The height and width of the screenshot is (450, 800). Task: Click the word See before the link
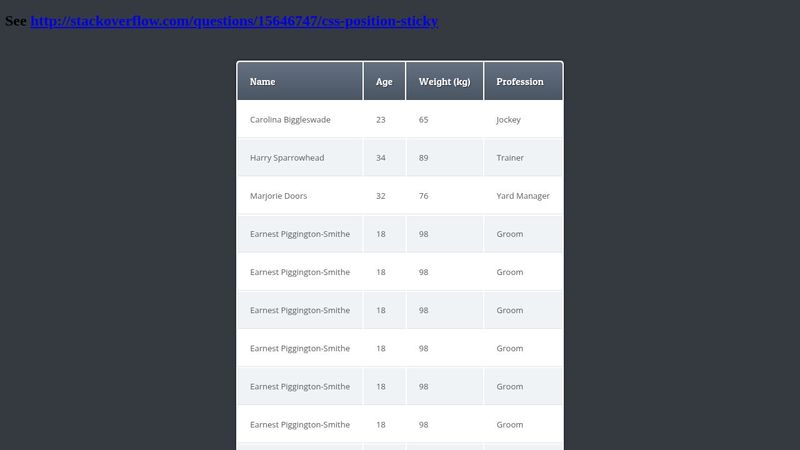tap(16, 21)
